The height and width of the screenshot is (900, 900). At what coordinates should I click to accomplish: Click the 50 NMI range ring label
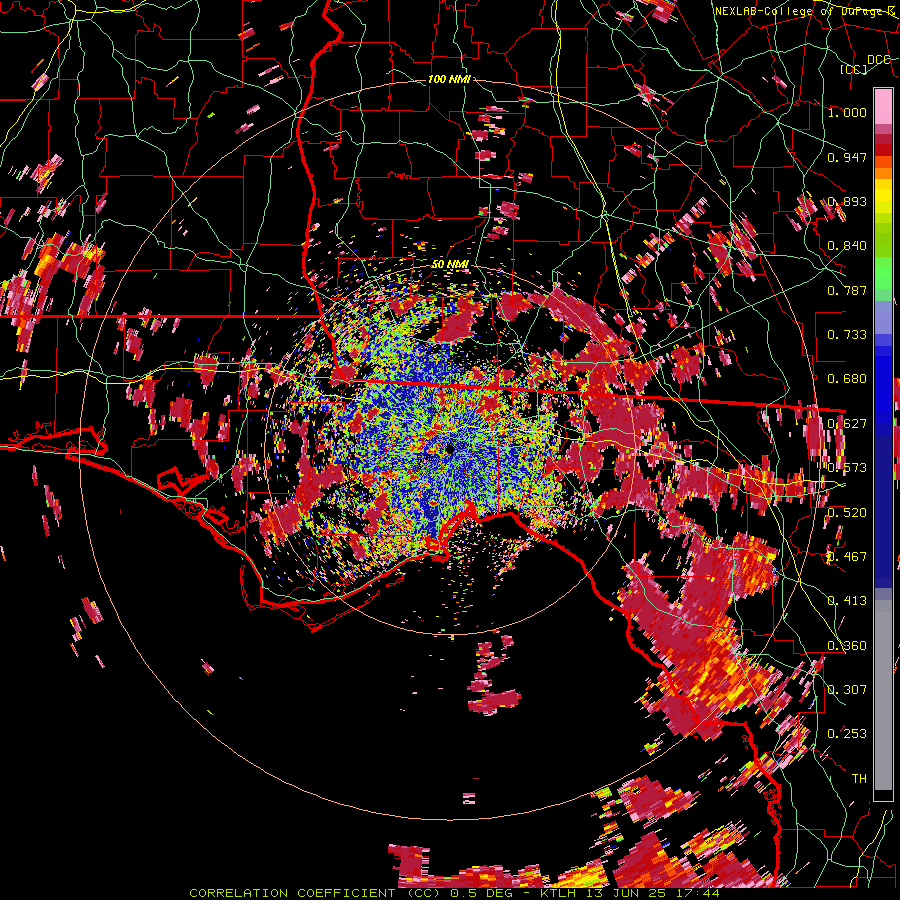tap(450, 265)
